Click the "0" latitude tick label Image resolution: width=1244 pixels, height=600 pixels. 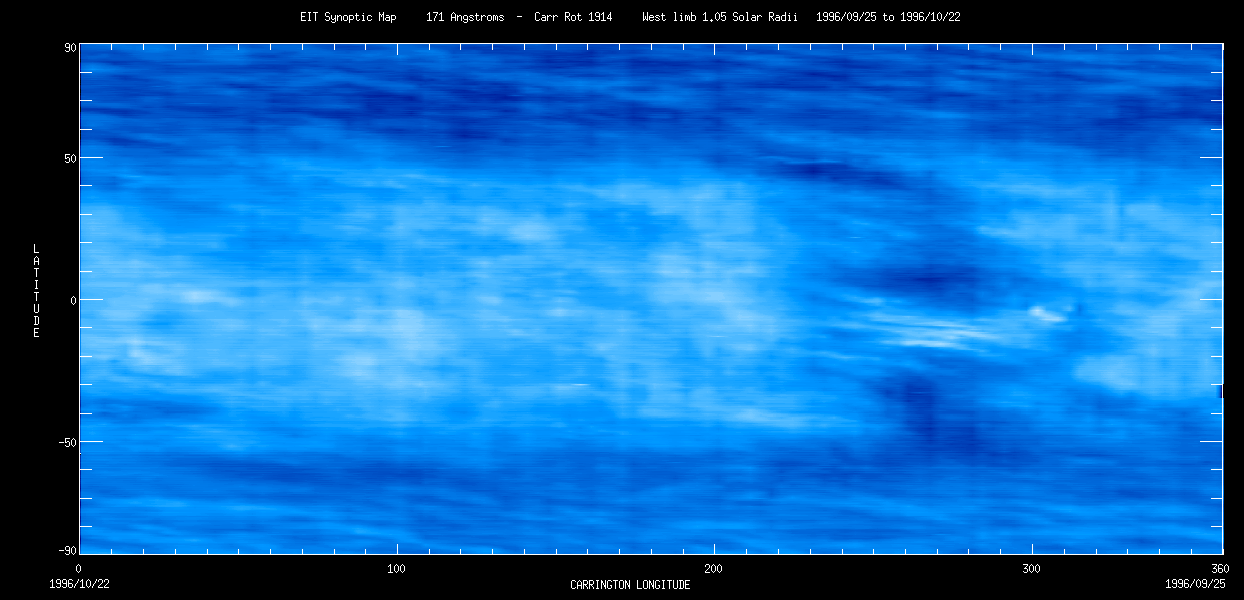pyautogui.click(x=73, y=300)
